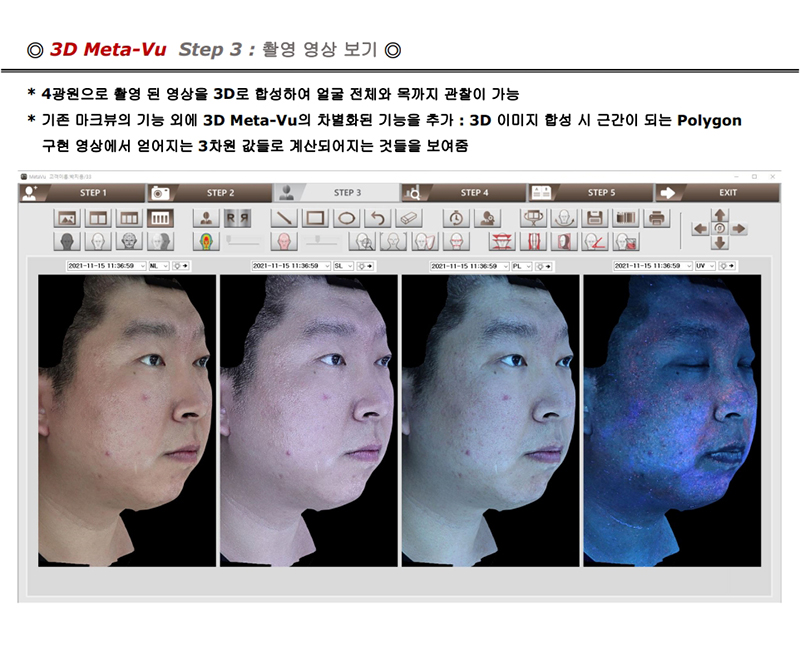The width and height of the screenshot is (800, 659).
Task: Click the floppy disk save icon
Action: (x=594, y=217)
